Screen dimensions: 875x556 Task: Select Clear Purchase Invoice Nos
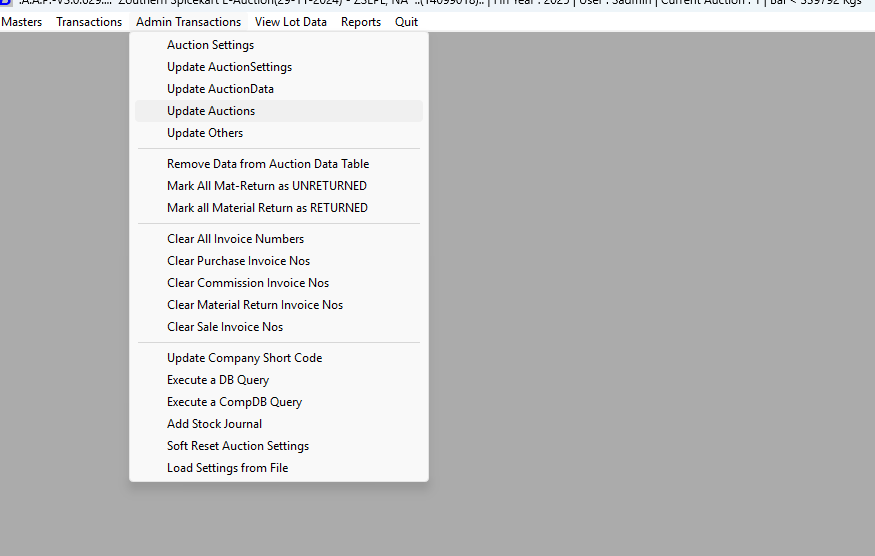tap(279, 261)
